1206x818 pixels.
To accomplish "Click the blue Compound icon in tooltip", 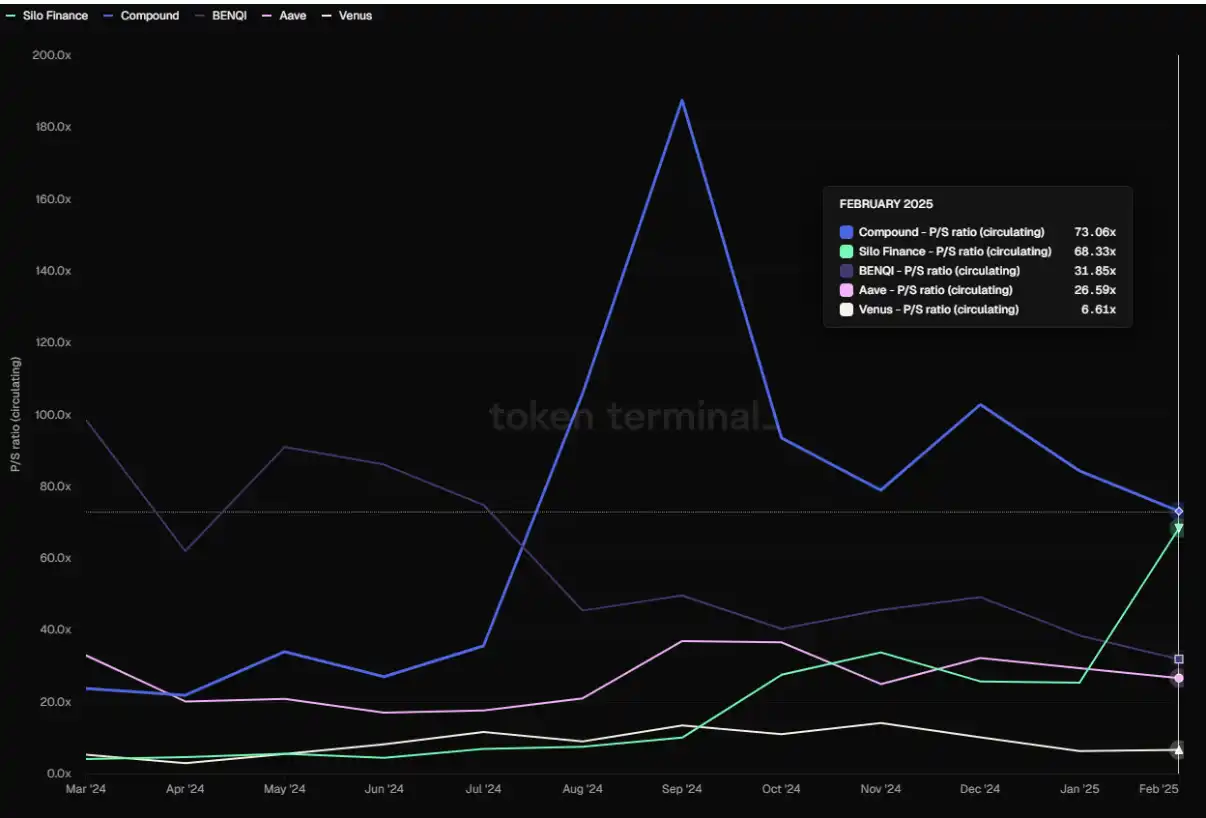I will pyautogui.click(x=847, y=232).
